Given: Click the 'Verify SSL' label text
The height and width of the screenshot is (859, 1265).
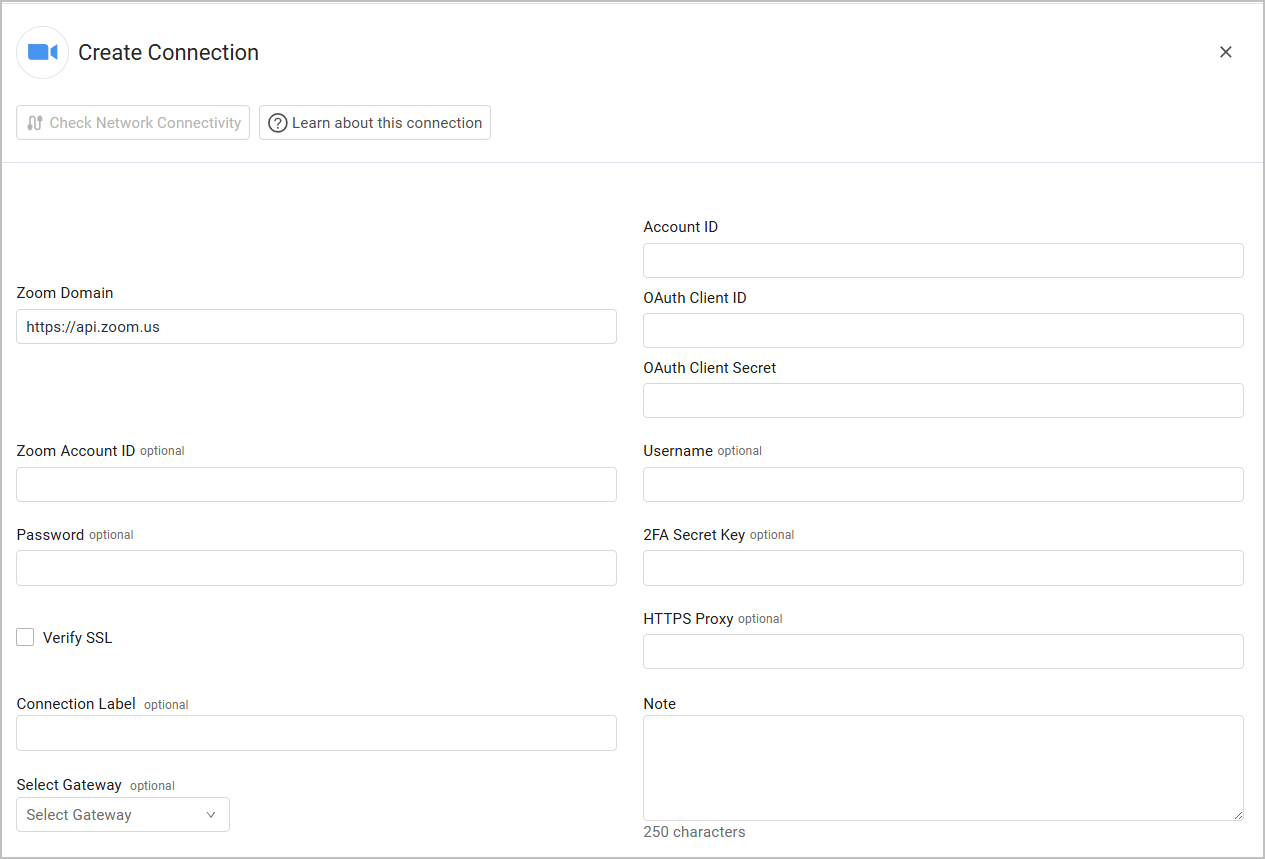Looking at the screenshot, I should [x=77, y=638].
